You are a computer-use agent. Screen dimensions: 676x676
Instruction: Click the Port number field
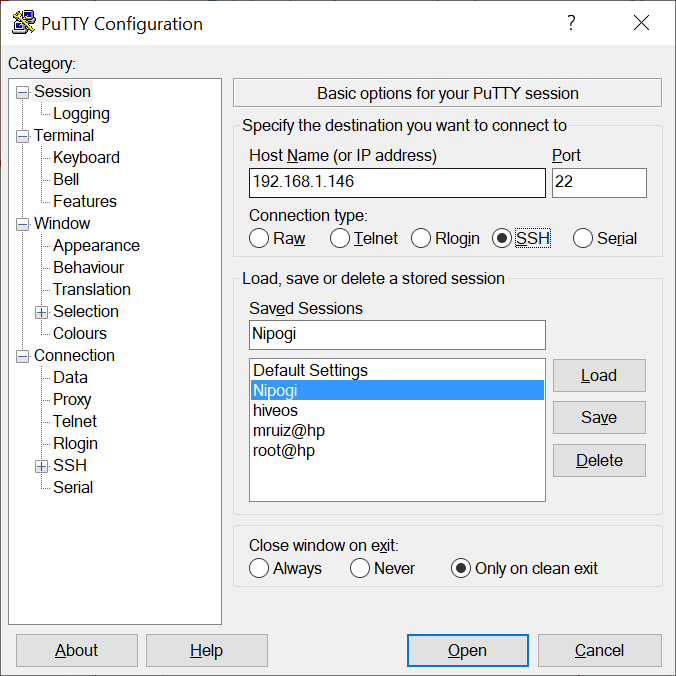(x=598, y=183)
